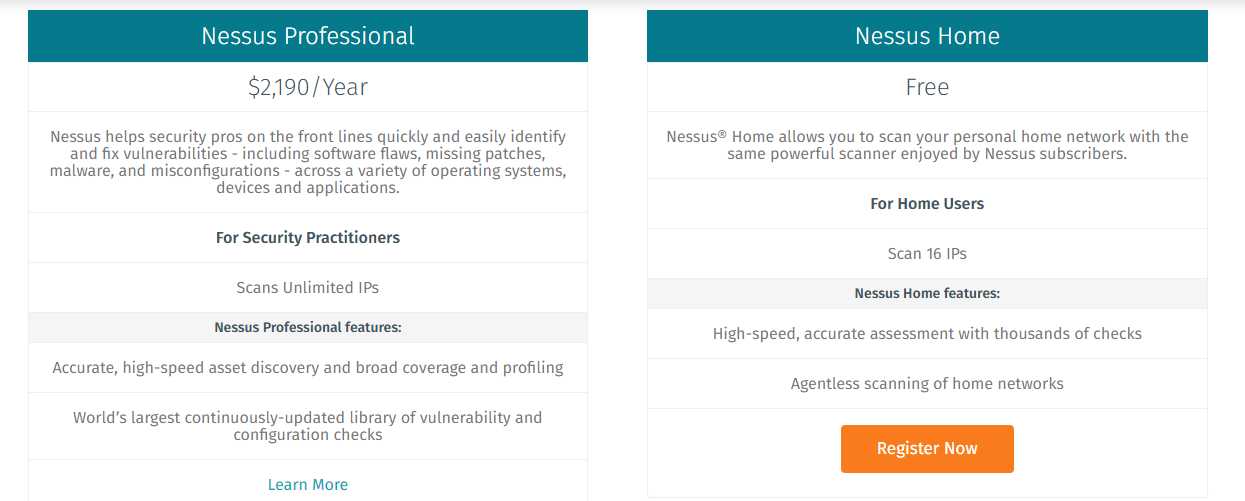
Task: Select the Nessus Professional header banner
Action: (308, 36)
